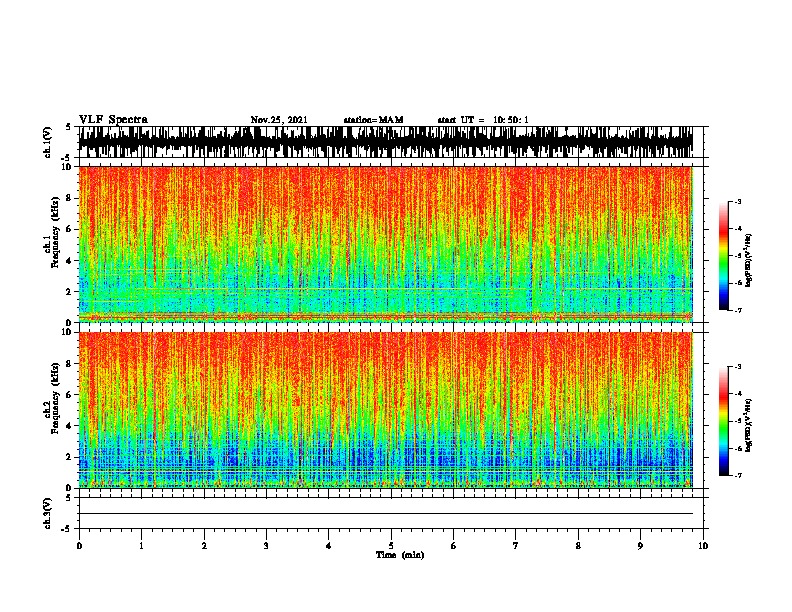Click the "Time (min)" axis label
Screen dimensions: 792x612
pos(400,555)
